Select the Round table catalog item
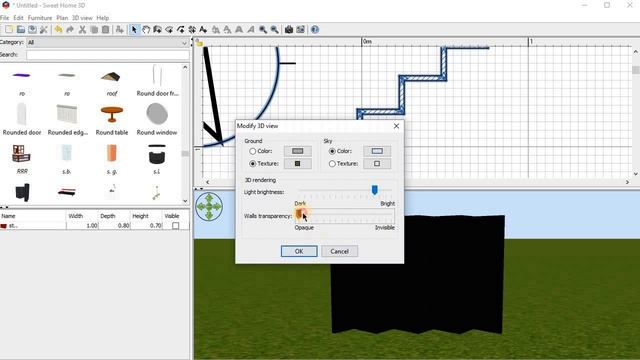The image size is (640, 360). coord(112,120)
